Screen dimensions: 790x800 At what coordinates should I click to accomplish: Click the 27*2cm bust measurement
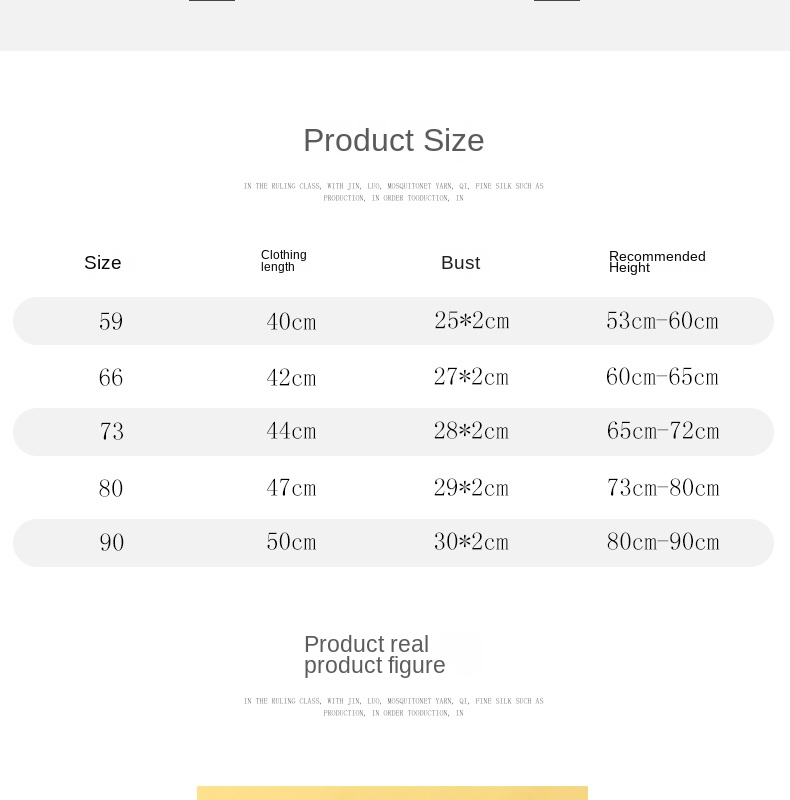pos(471,377)
